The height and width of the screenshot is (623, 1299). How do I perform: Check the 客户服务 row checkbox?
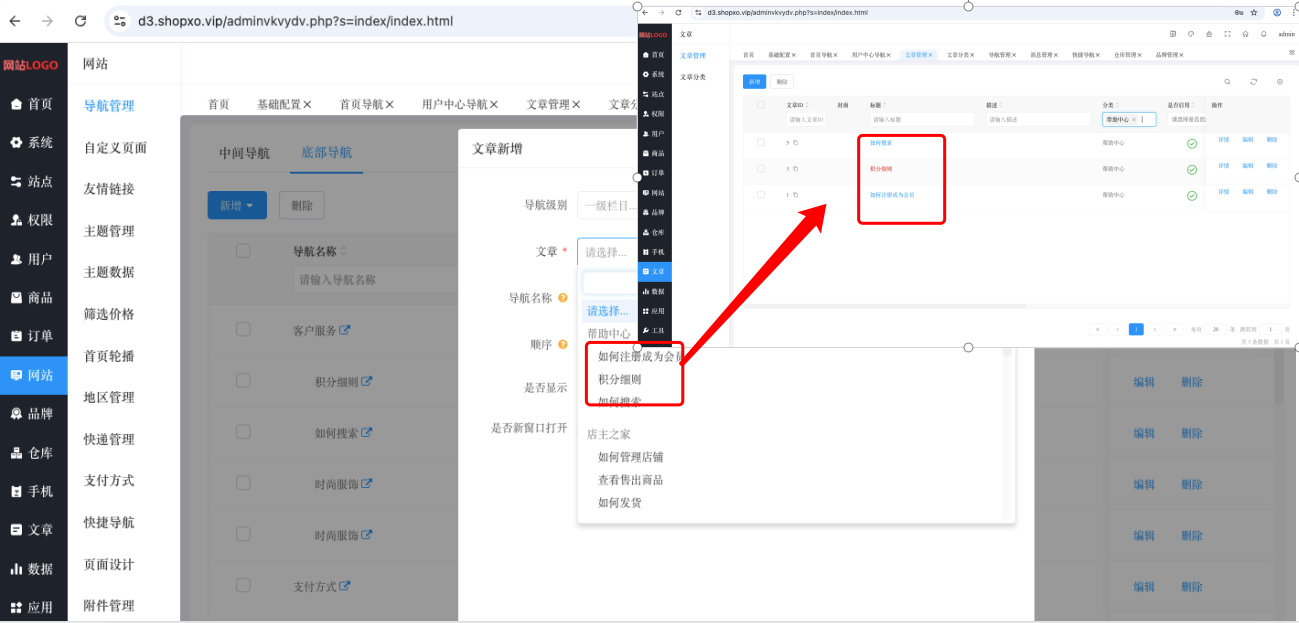pyautogui.click(x=243, y=329)
